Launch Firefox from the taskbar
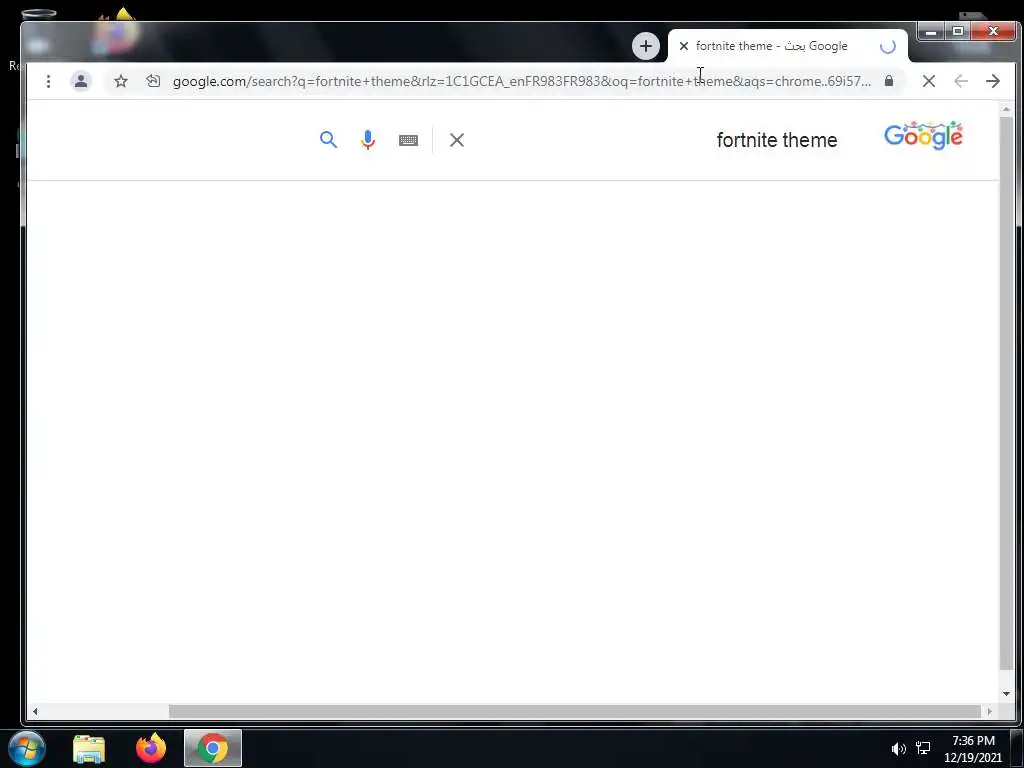 [151, 748]
